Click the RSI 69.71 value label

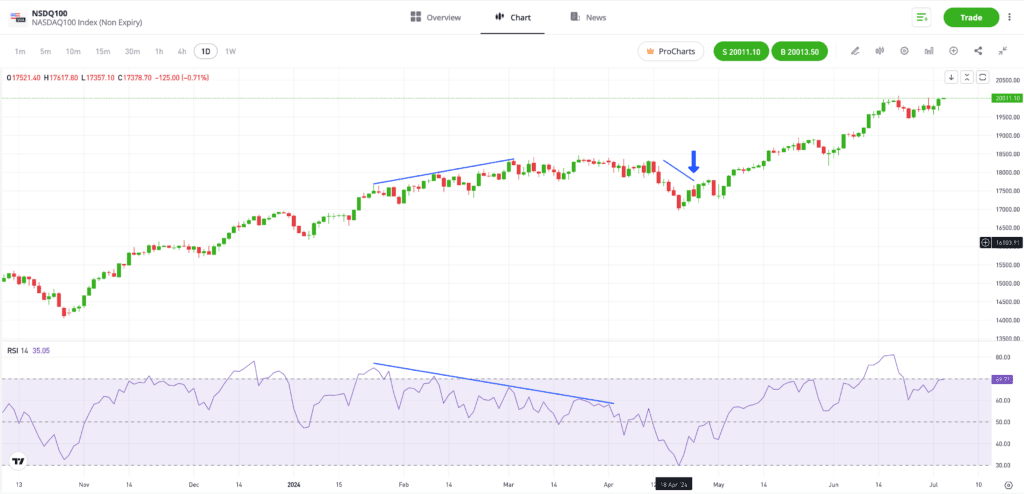[1003, 379]
